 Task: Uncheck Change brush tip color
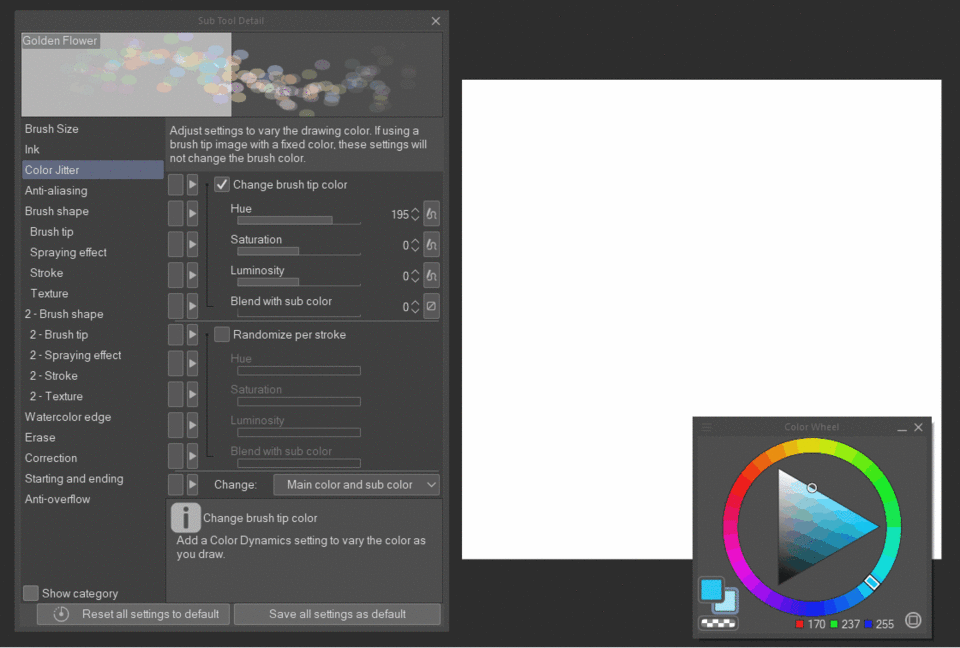[222, 184]
